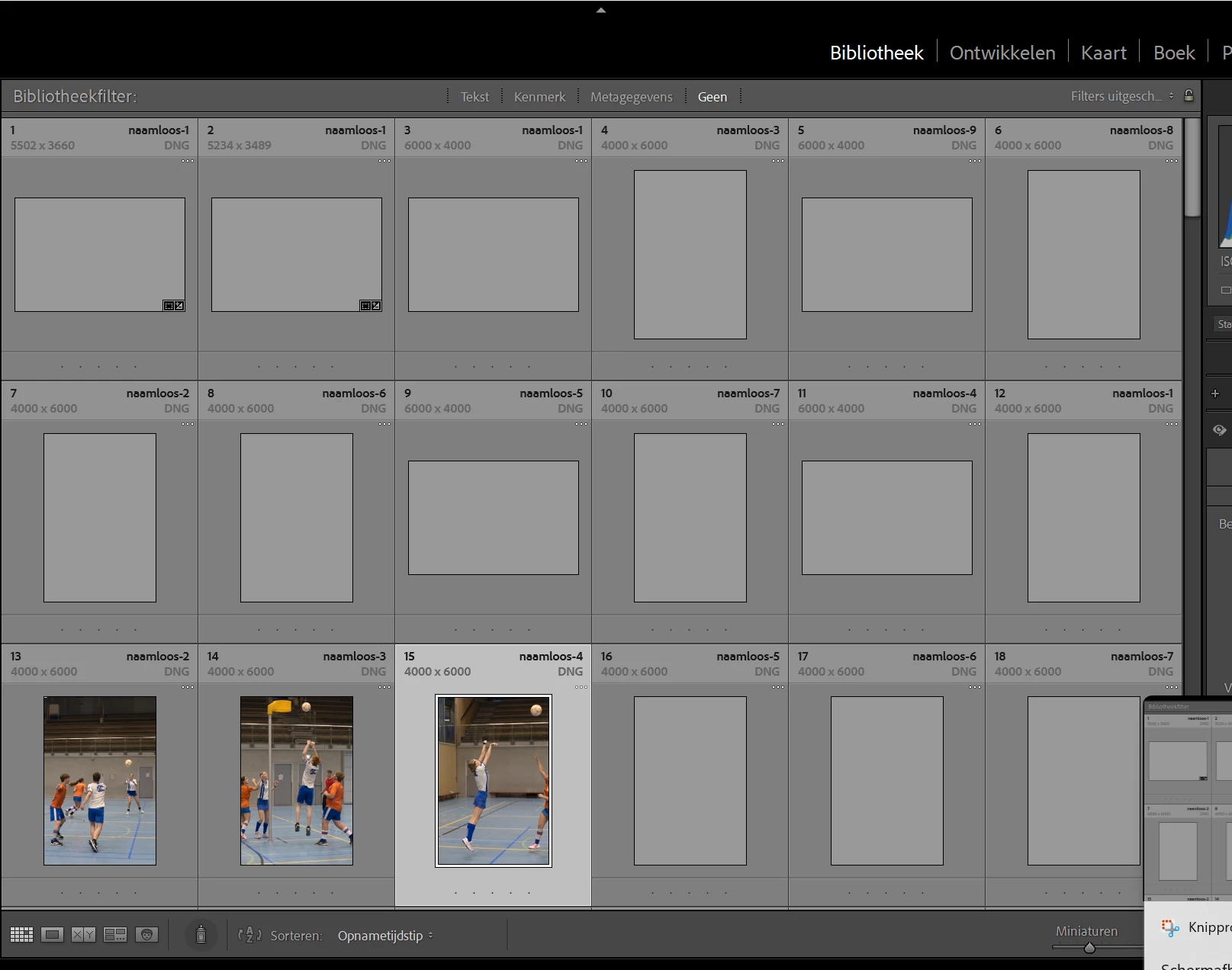Open the Bibliotheek module
1232x970 pixels.
(877, 53)
